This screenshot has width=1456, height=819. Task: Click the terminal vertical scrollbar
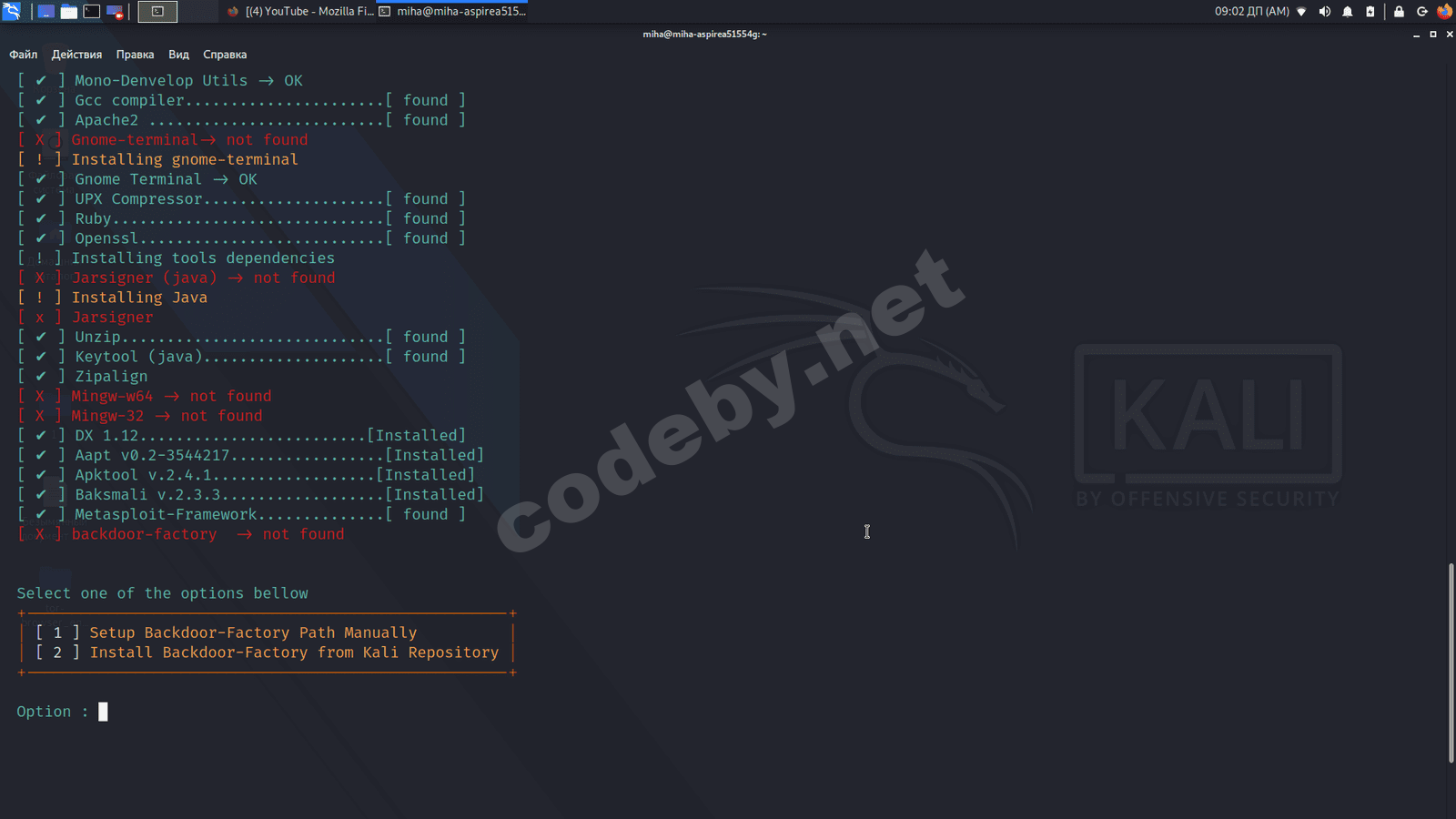1451,663
